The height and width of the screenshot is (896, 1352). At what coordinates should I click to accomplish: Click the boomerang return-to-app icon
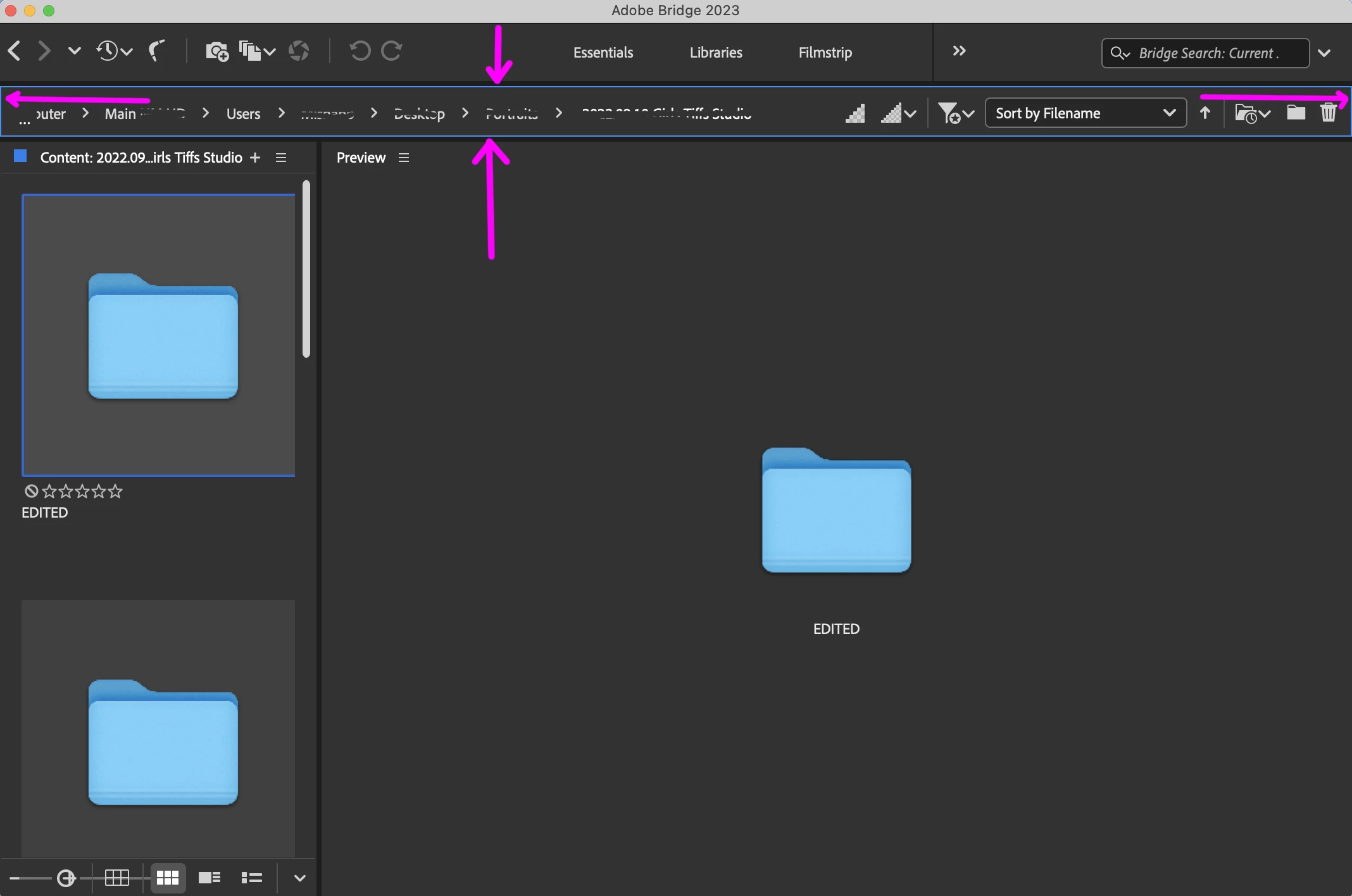pyautogui.click(x=156, y=51)
